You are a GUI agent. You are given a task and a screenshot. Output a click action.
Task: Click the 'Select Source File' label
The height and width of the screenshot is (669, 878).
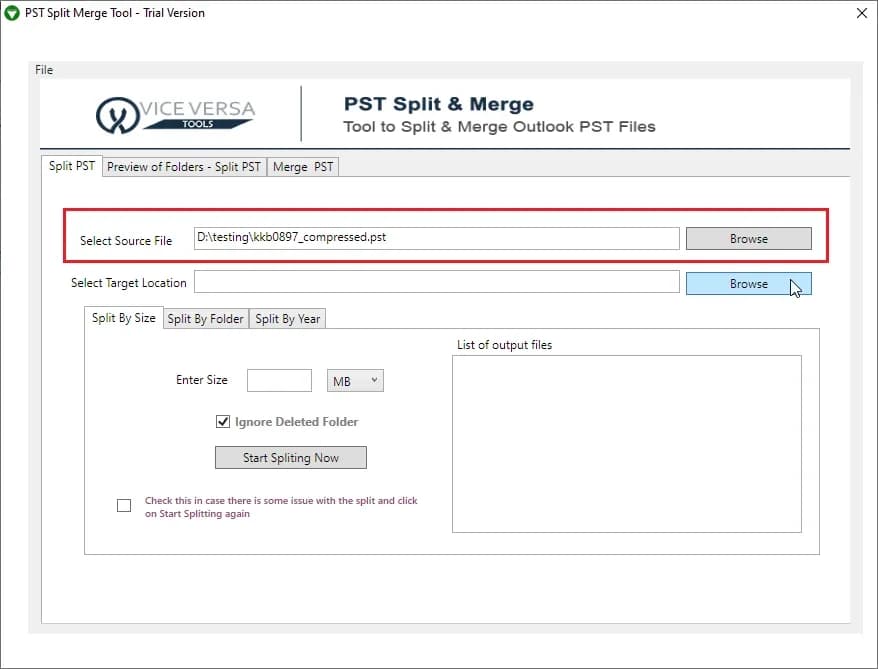tap(126, 241)
